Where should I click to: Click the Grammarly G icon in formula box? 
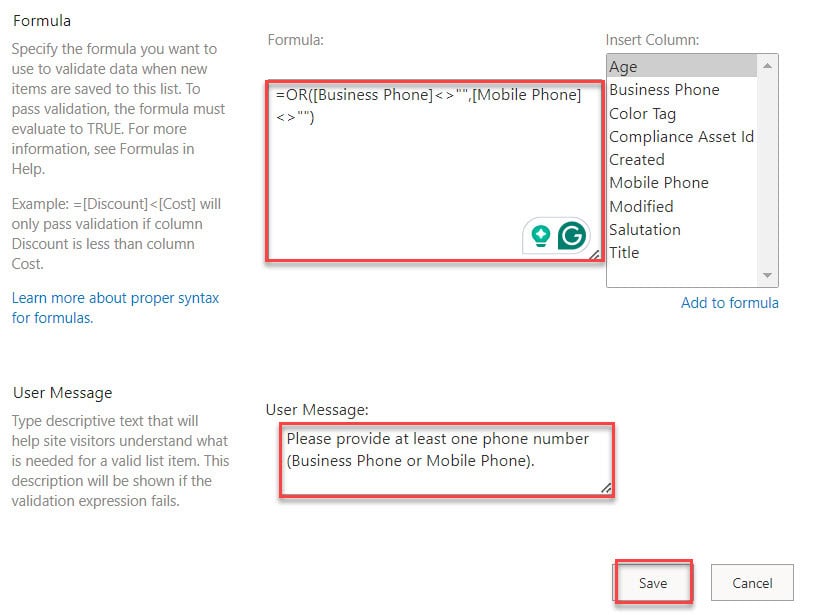coord(572,236)
